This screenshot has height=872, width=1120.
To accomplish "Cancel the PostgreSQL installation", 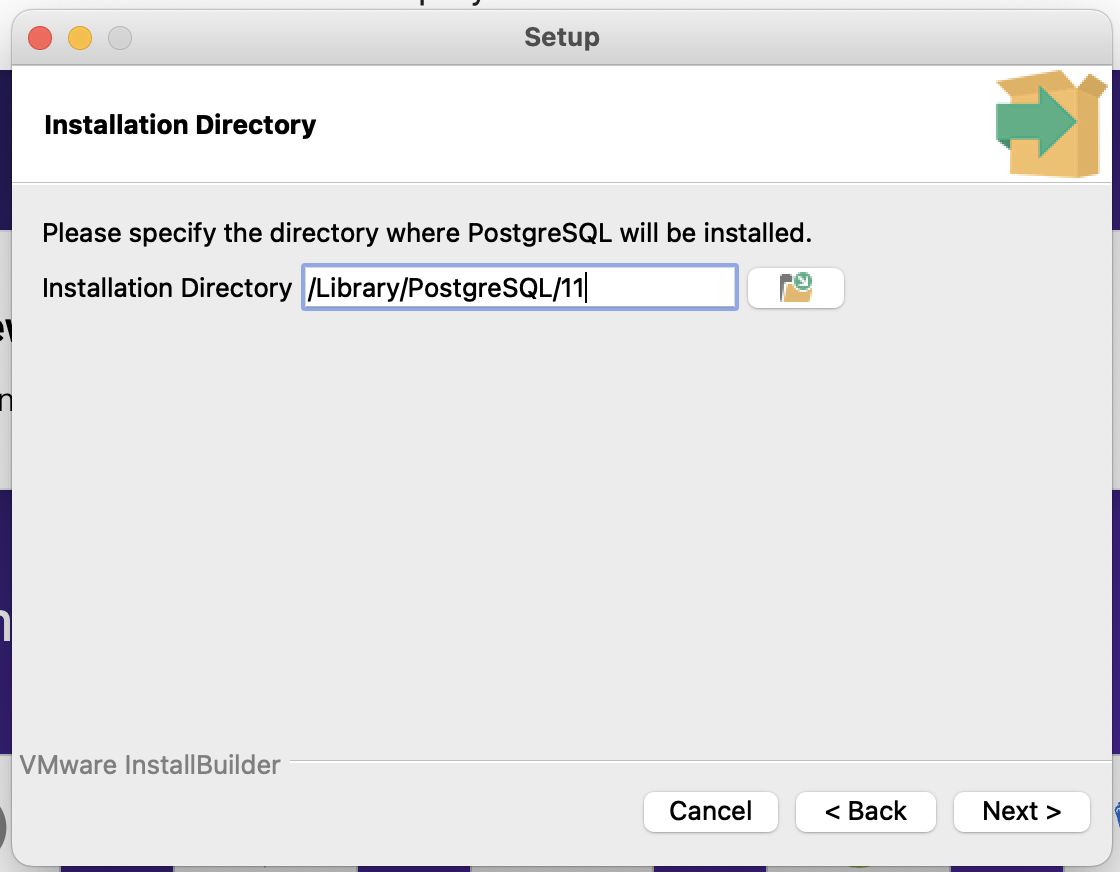I will [x=710, y=812].
